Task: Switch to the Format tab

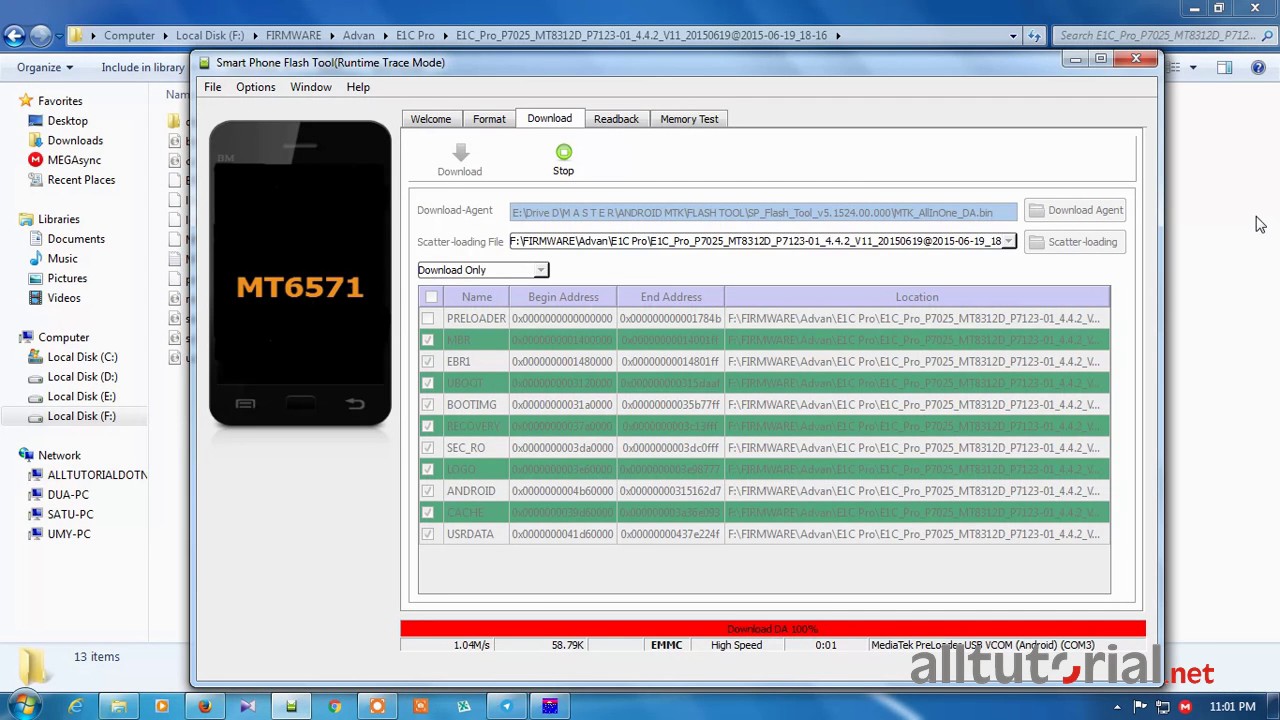Action: pos(489,119)
